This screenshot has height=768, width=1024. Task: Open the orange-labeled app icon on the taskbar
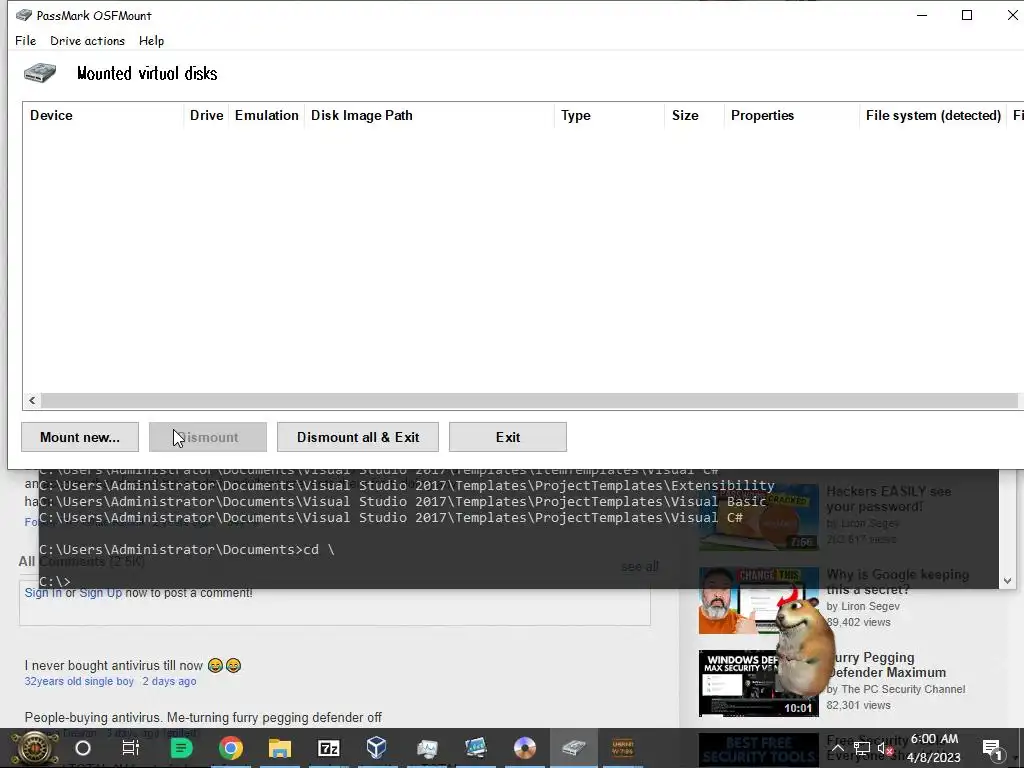pyautogui.click(x=623, y=748)
